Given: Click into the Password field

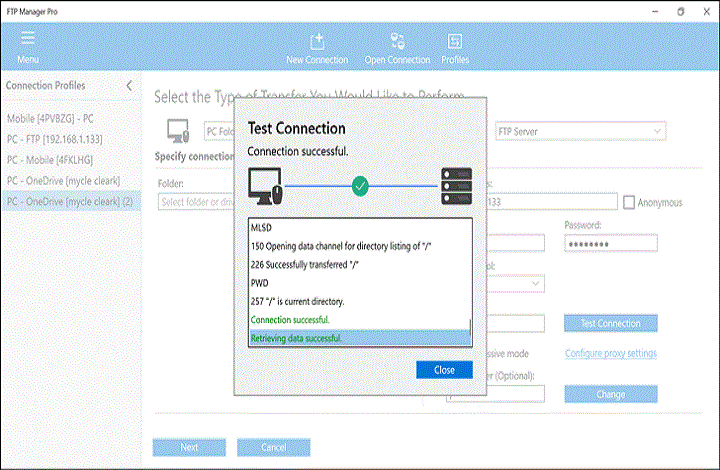Looking at the screenshot, I should (610, 243).
